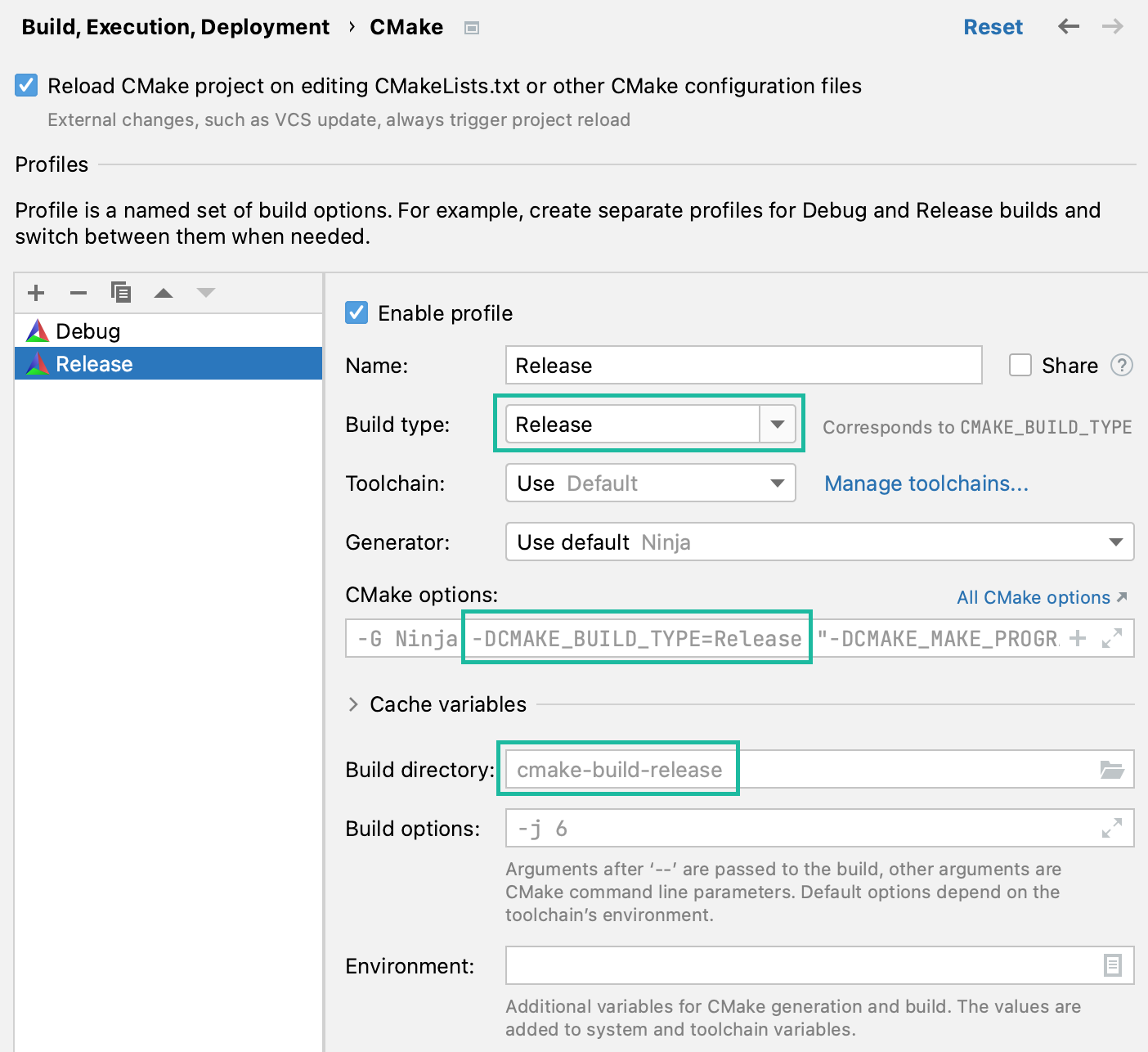This screenshot has height=1052, width=1148.
Task: Remove the selected profile
Action: [78, 293]
